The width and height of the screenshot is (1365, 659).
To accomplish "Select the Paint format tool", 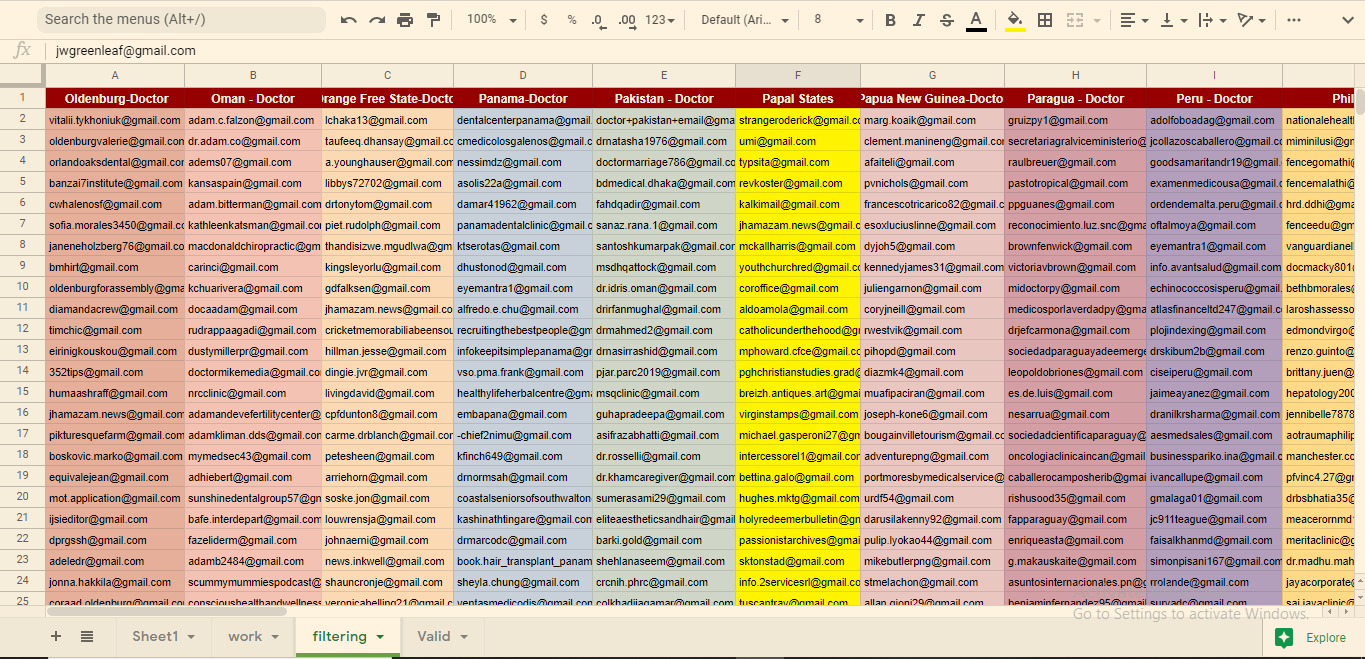I will tap(432, 19).
